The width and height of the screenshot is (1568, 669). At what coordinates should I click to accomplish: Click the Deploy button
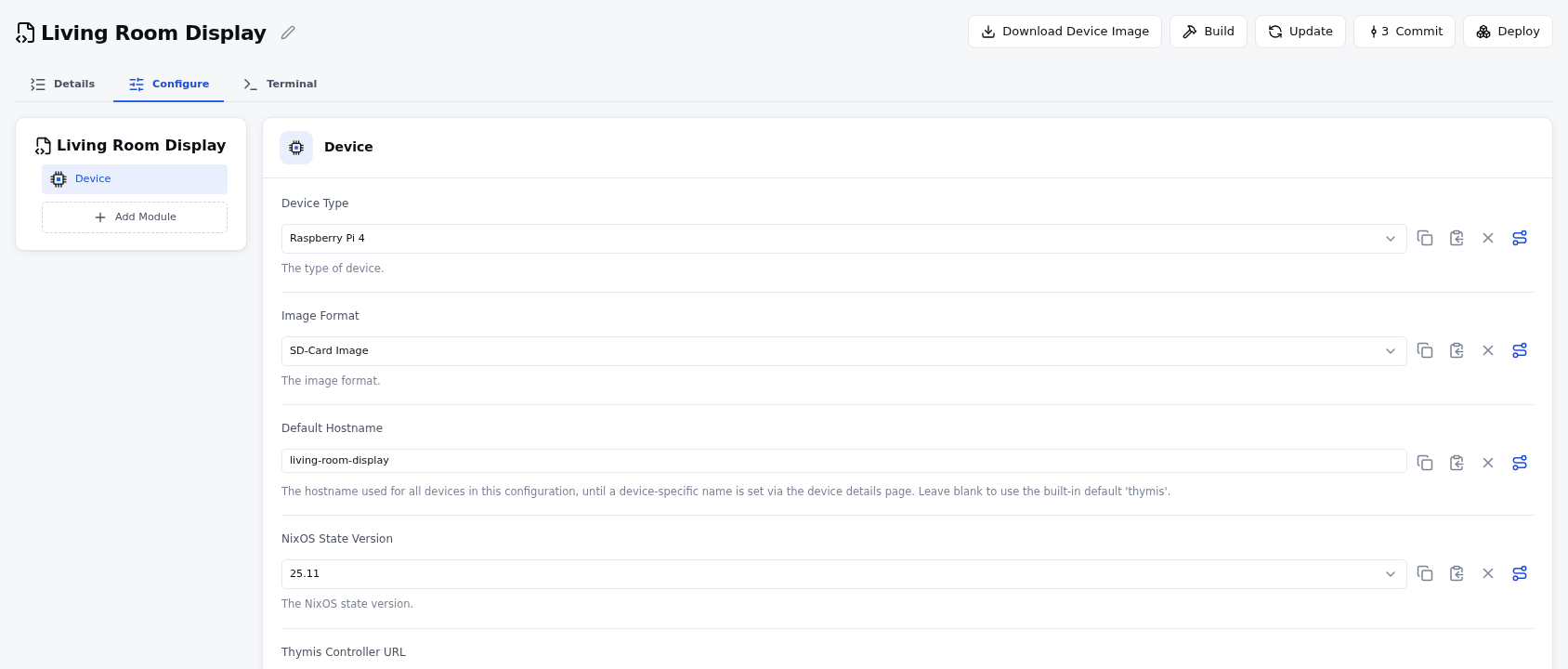click(1508, 32)
